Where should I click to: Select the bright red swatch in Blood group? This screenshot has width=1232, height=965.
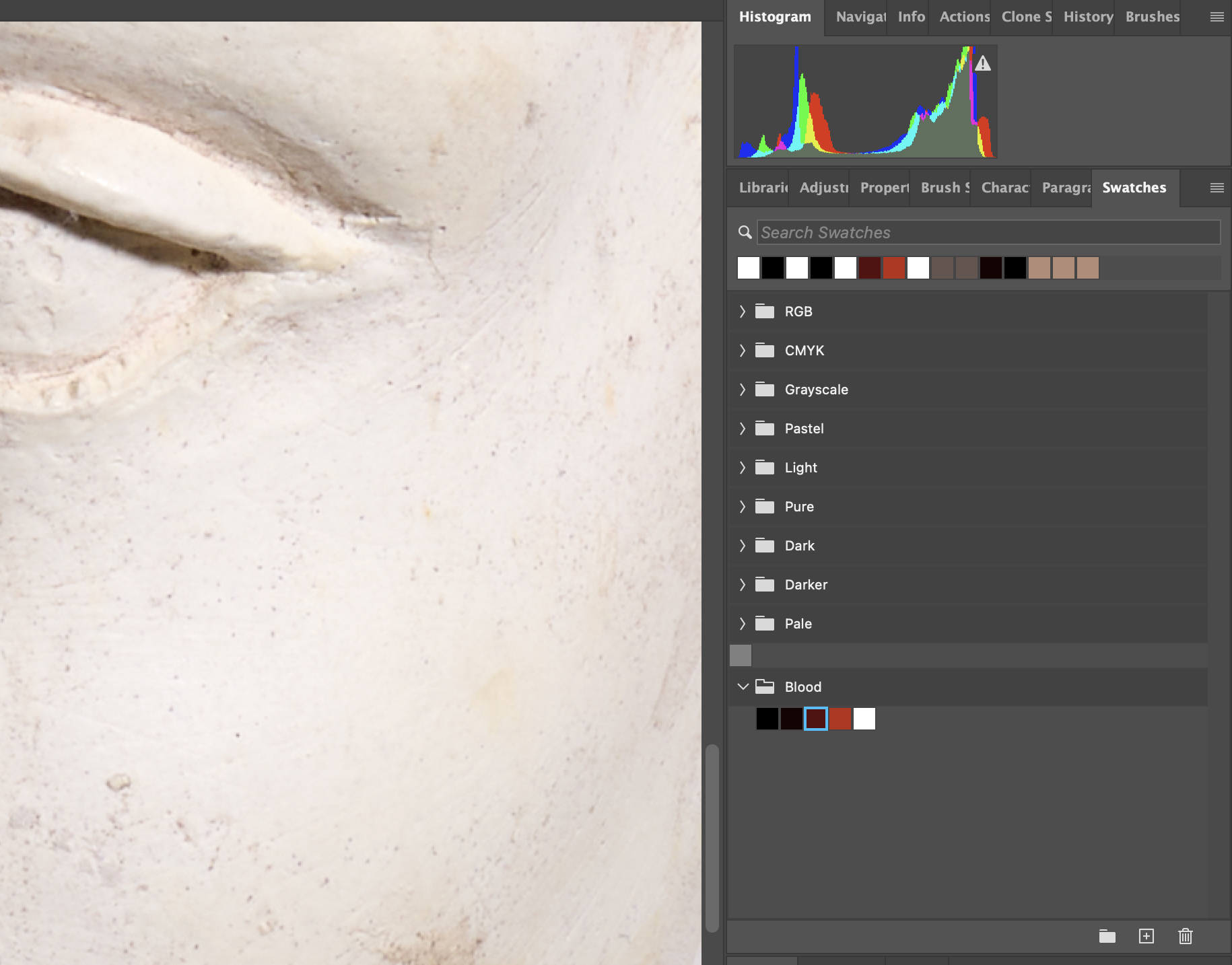(x=840, y=719)
